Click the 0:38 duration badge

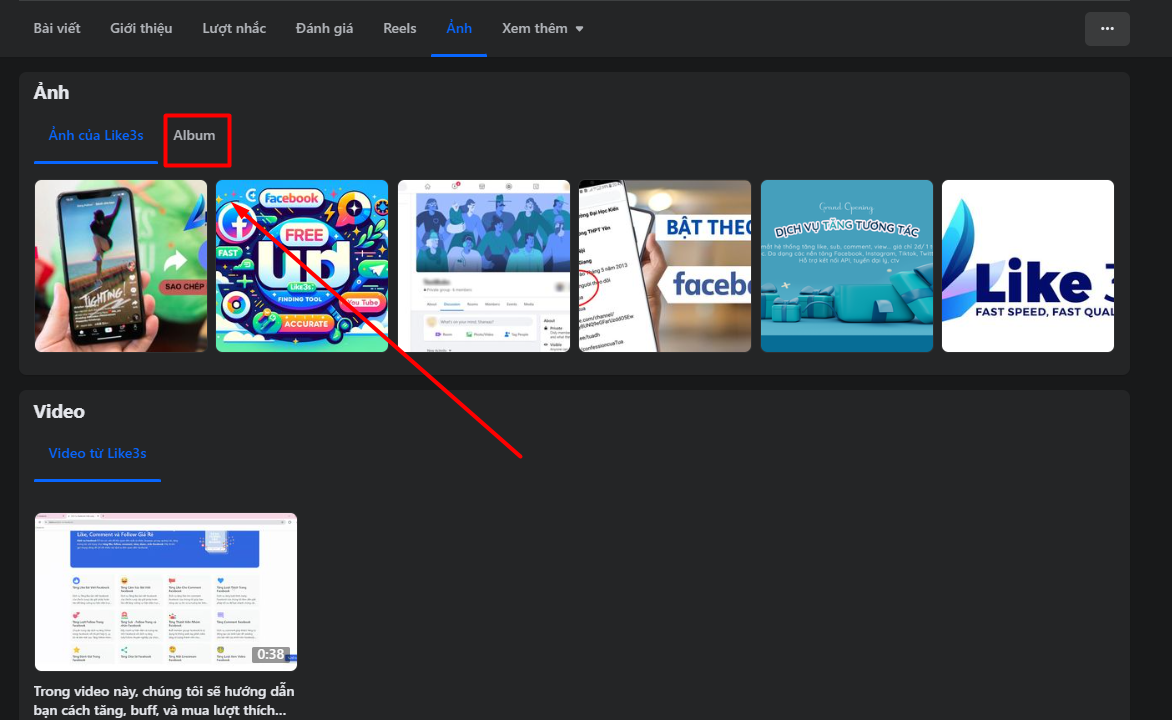click(x=271, y=654)
